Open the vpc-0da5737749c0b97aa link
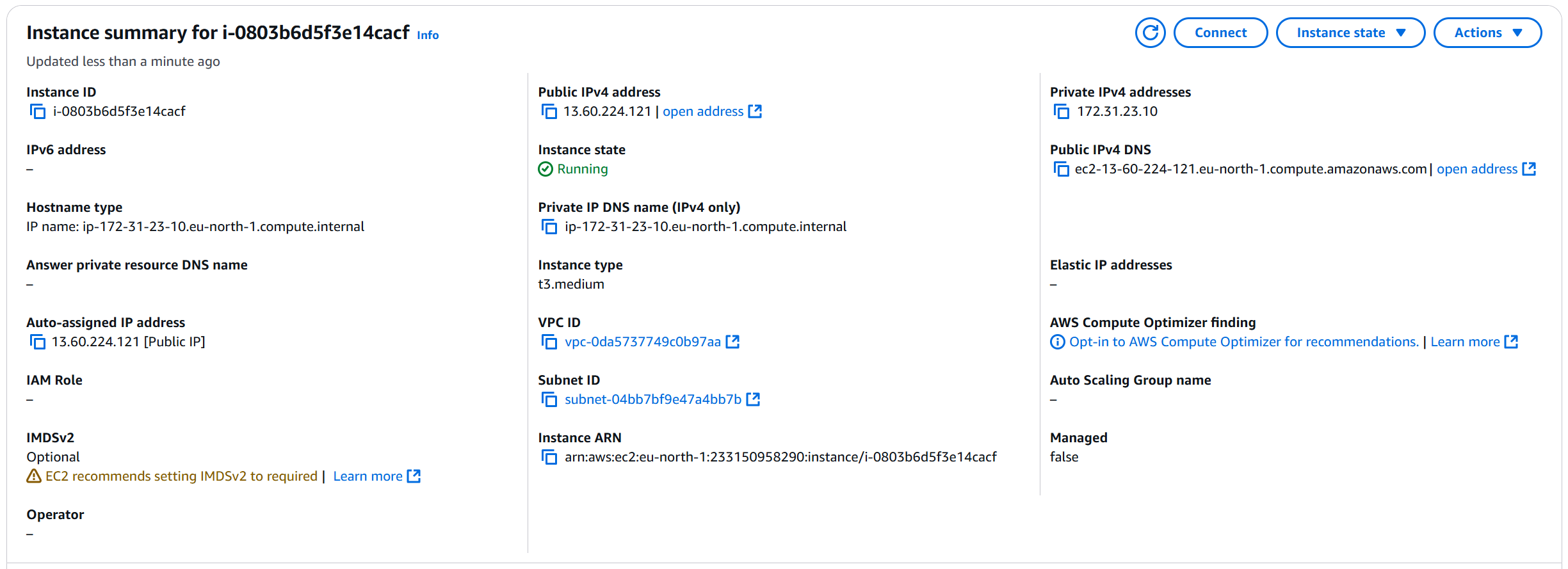 pos(652,342)
